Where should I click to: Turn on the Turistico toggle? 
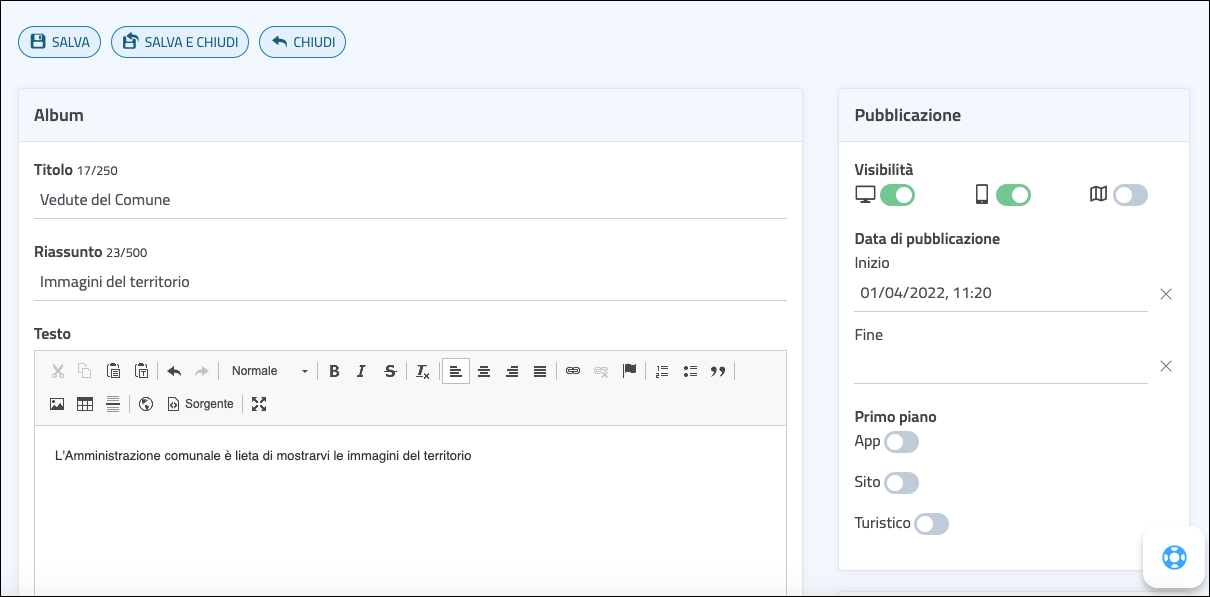931,524
